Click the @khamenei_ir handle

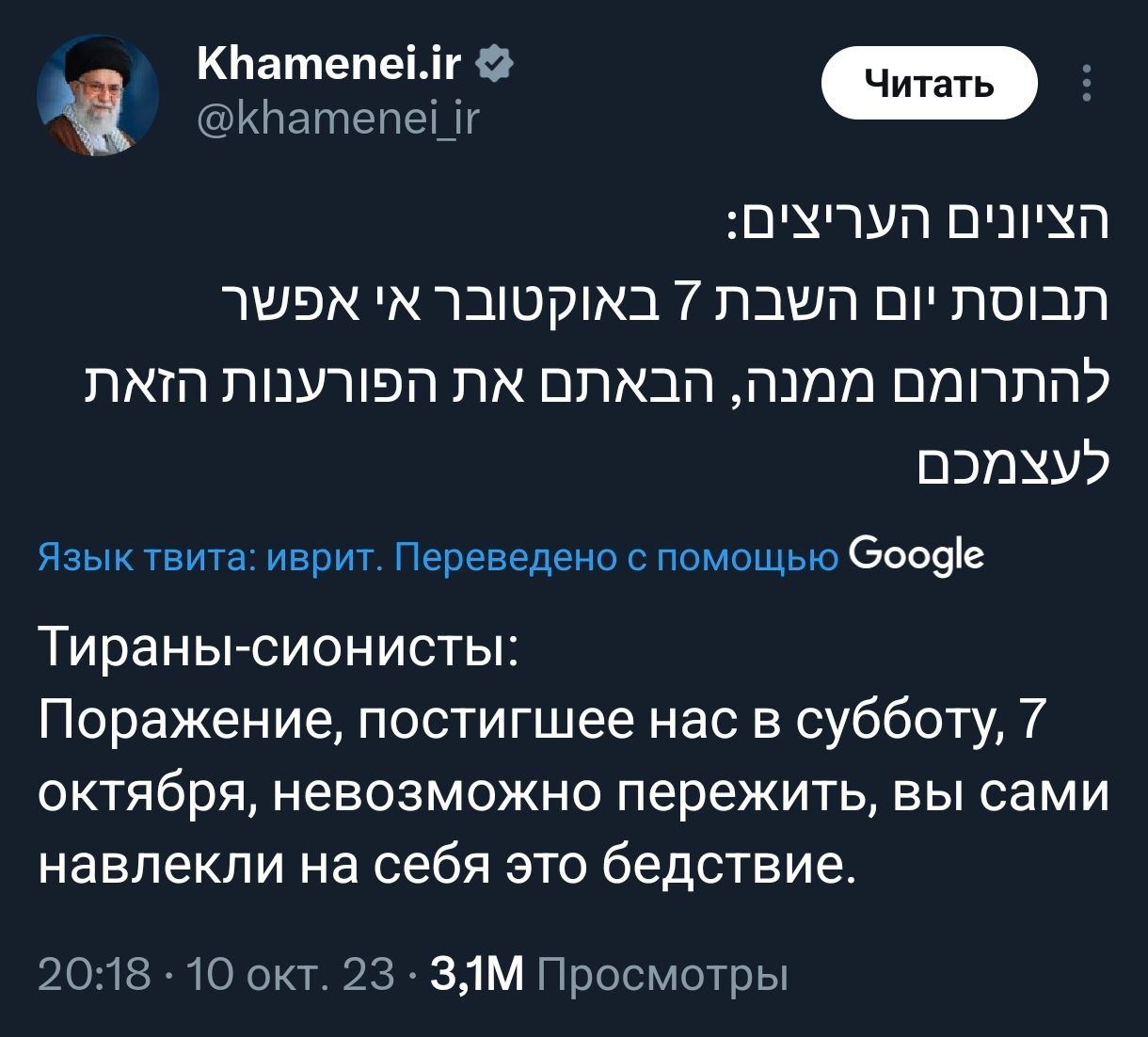pos(339,120)
